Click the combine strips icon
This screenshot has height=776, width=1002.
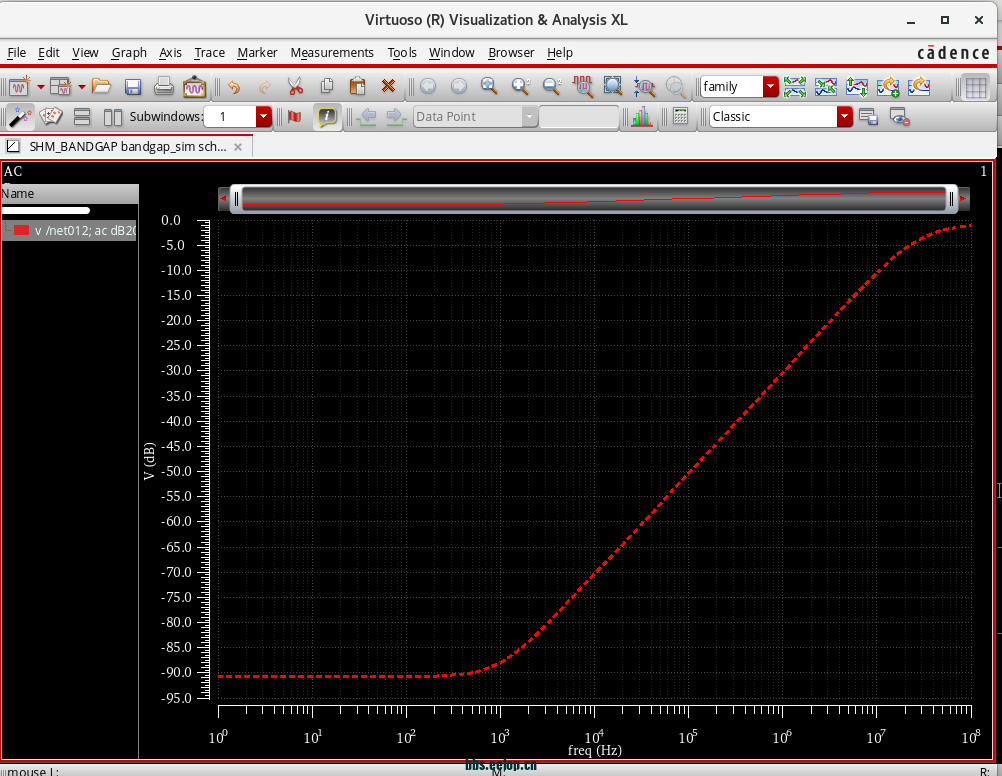826,86
